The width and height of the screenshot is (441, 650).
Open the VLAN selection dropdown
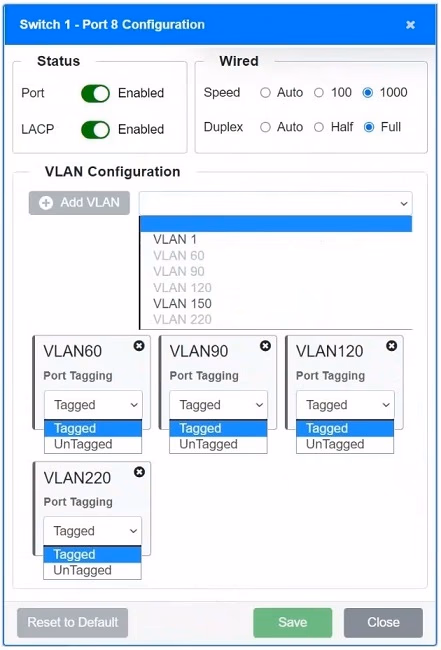tap(276, 203)
